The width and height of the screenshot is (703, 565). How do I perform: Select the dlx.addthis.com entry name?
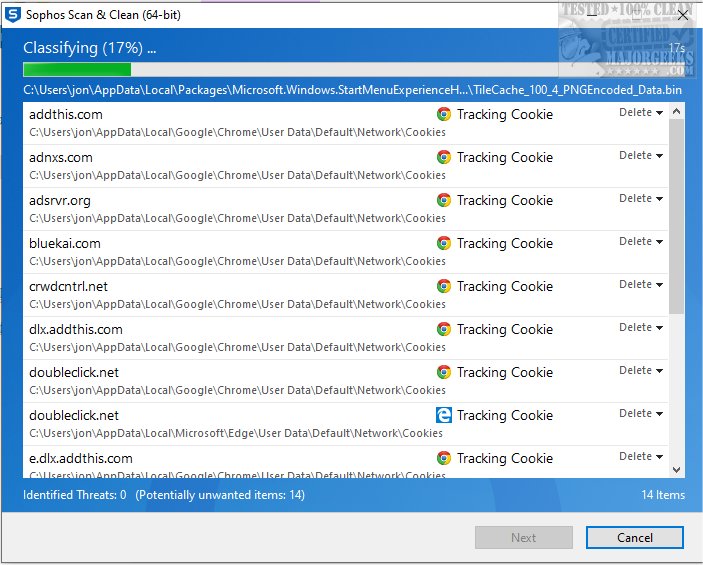(76, 330)
